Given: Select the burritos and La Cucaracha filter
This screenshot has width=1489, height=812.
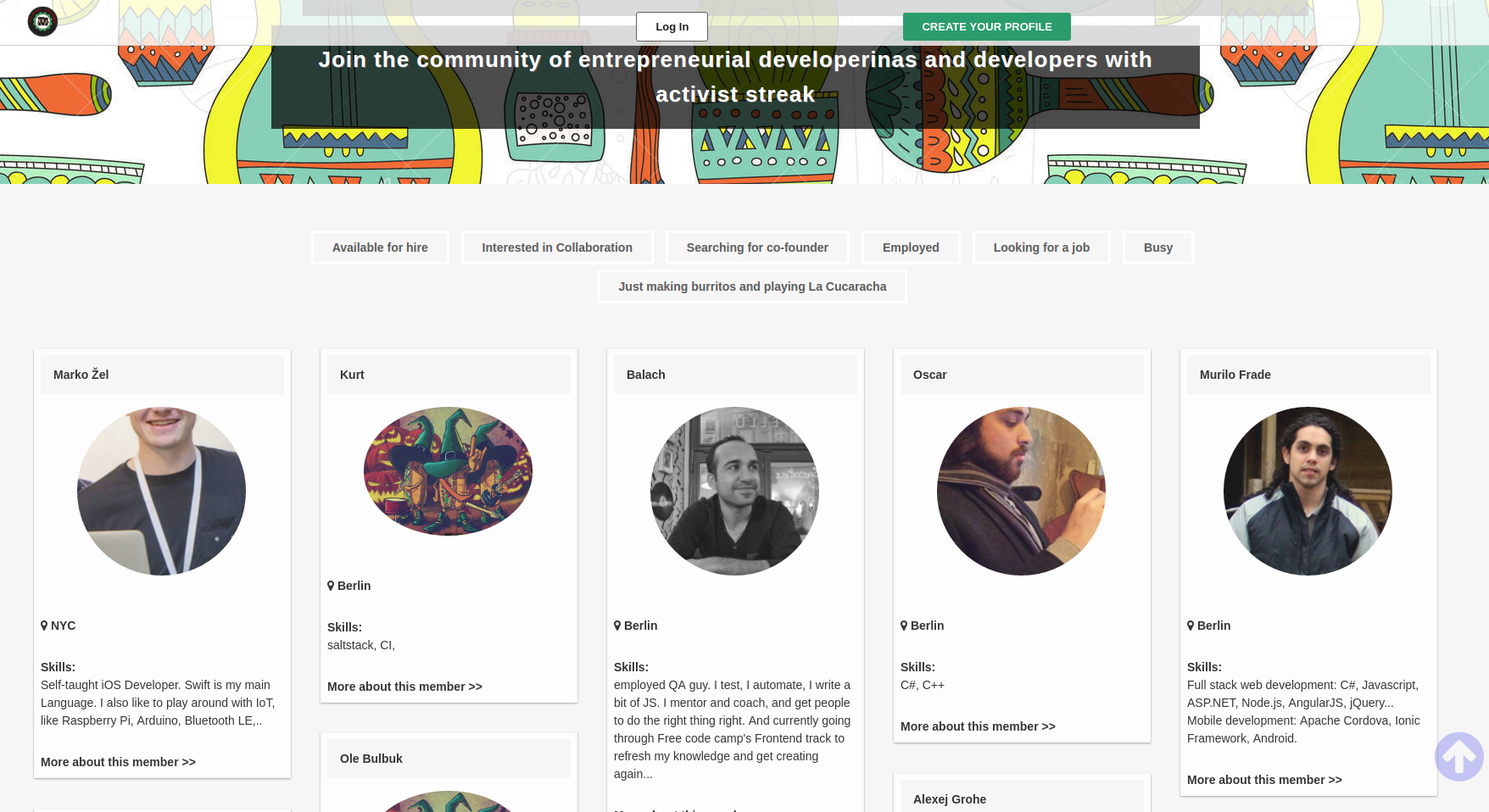Looking at the screenshot, I should click(752, 286).
